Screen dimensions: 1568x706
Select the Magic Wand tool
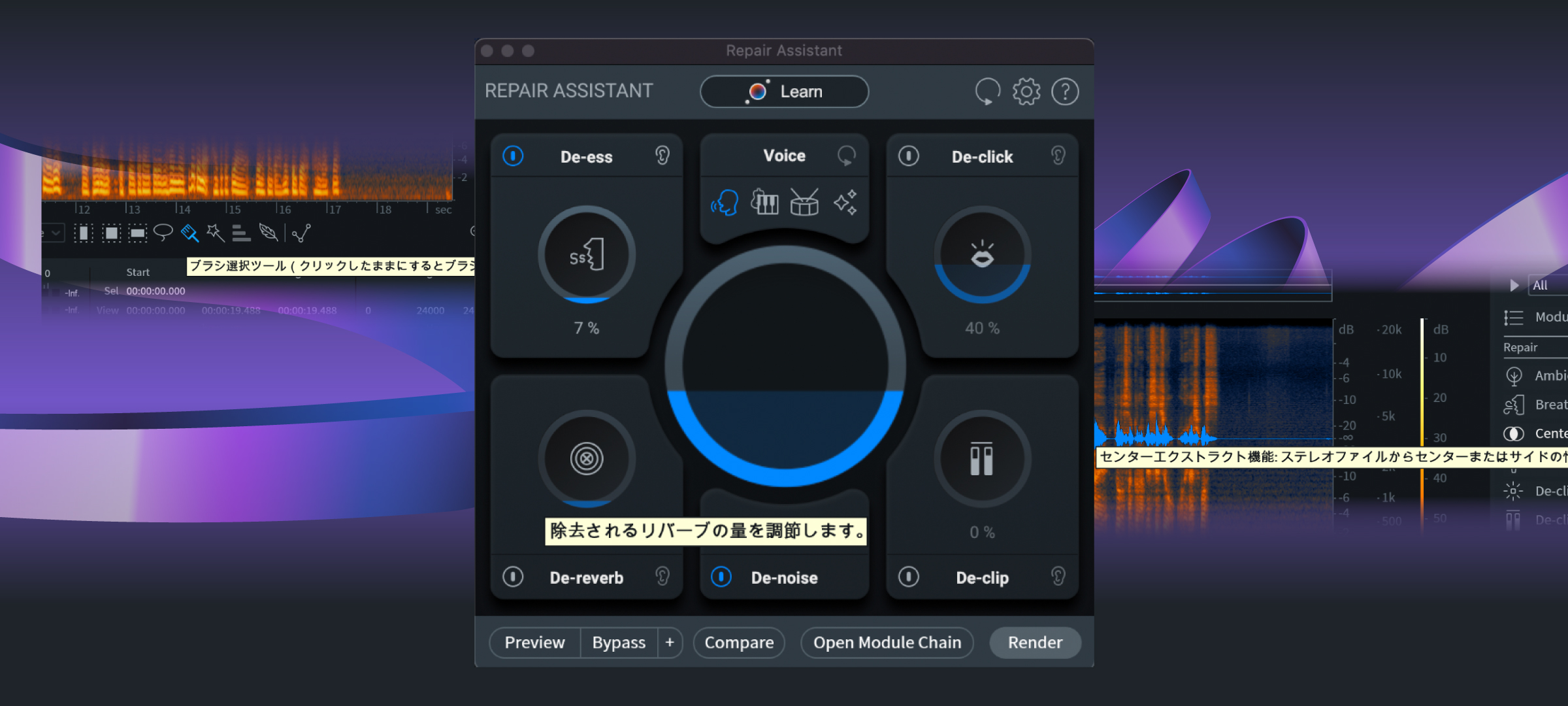(216, 233)
